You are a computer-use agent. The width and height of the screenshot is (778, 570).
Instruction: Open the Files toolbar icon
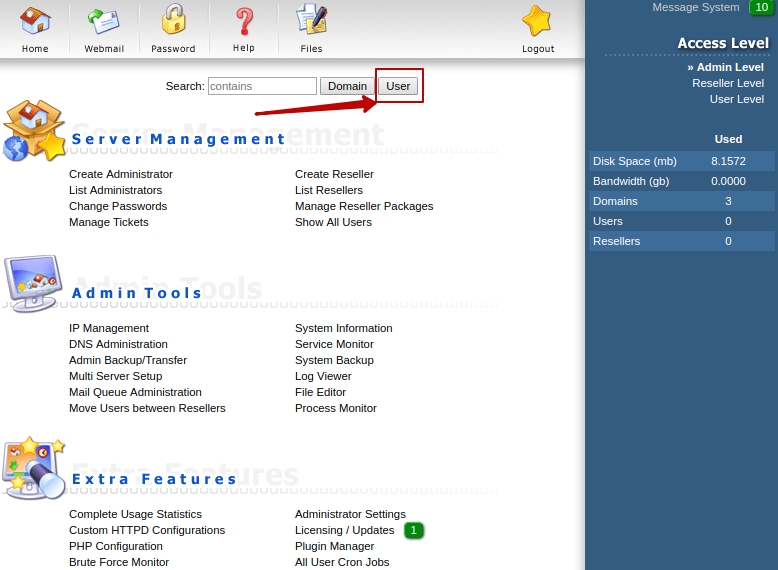311,22
